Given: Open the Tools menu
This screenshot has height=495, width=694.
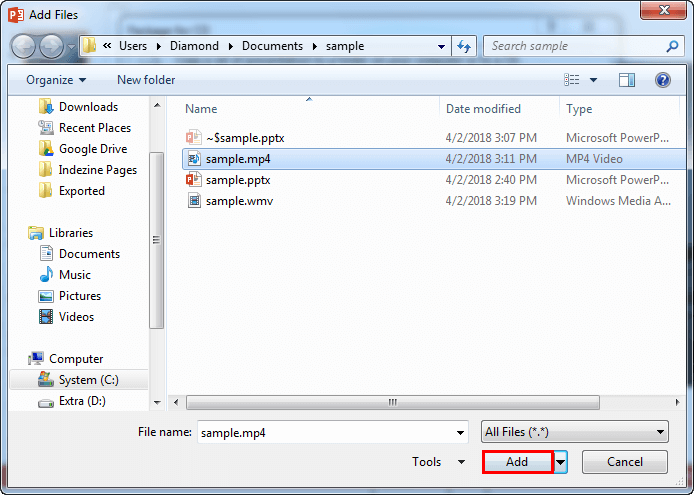Looking at the screenshot, I should [x=438, y=462].
